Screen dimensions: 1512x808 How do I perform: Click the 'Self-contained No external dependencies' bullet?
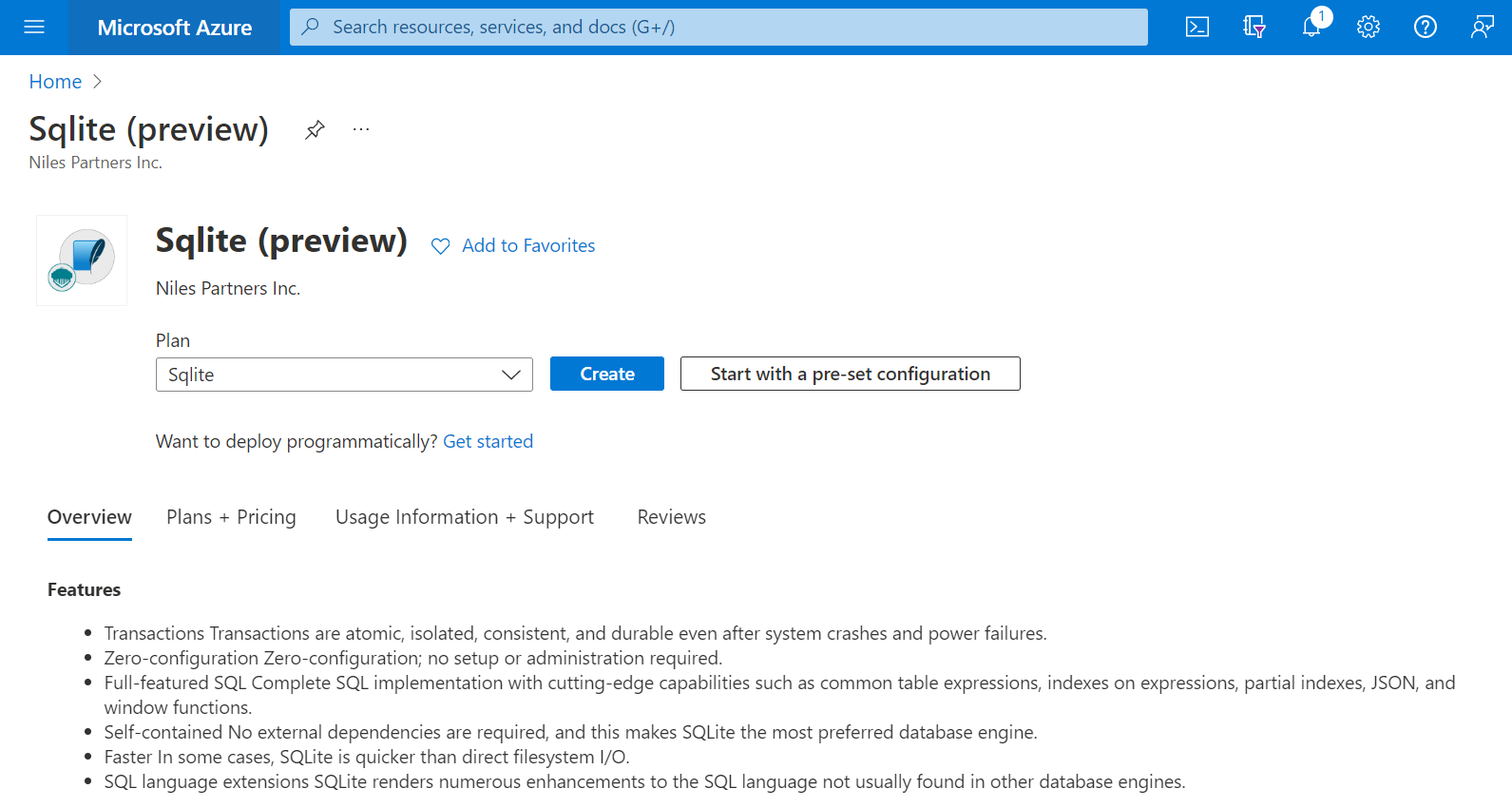click(x=571, y=732)
